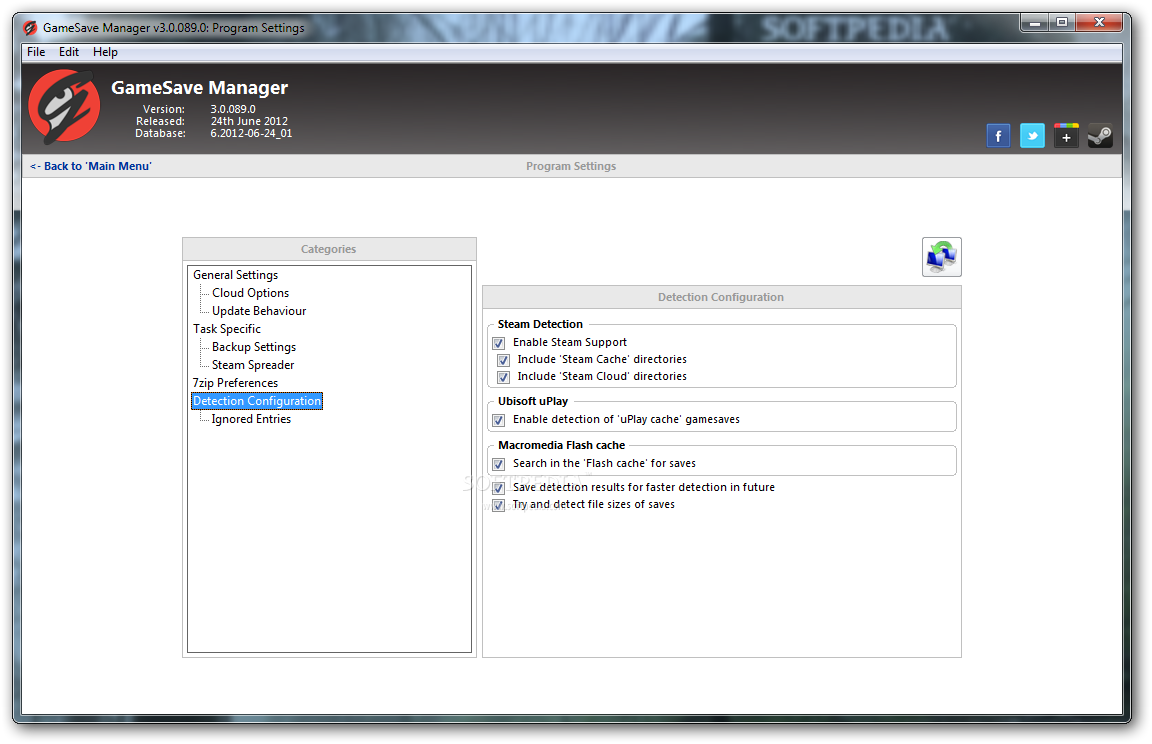Click the Ubisoft uPlay group label
Image resolution: width=1152 pixels, height=744 pixels.
click(x=533, y=401)
